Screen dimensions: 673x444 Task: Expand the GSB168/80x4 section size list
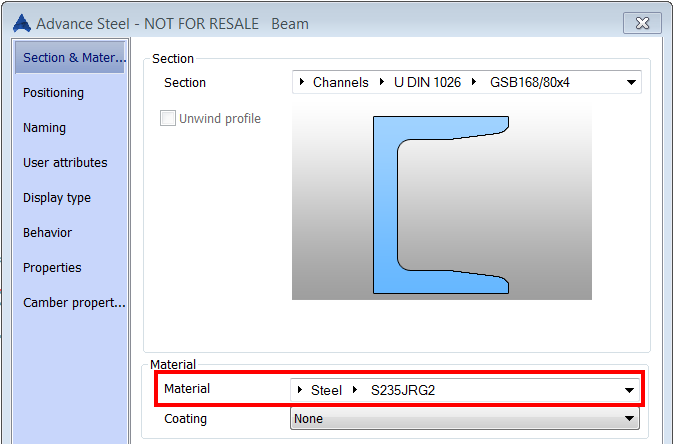tap(474, 82)
